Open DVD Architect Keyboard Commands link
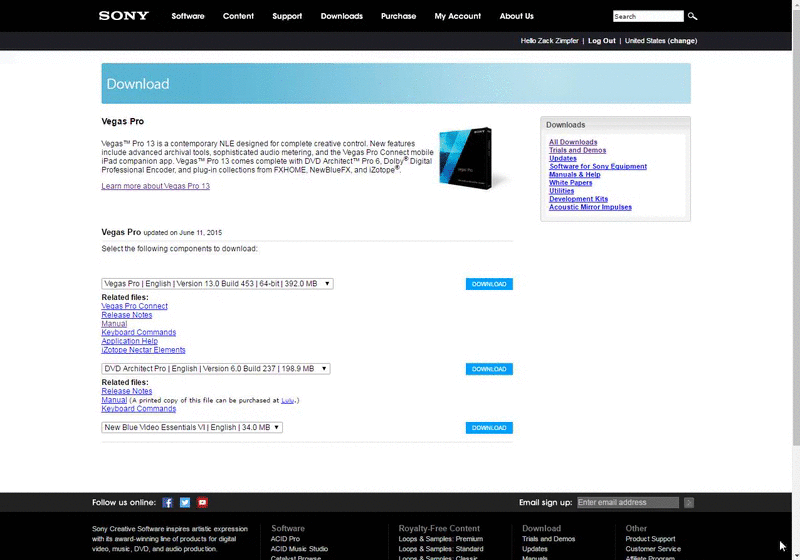800x560 pixels. [x=139, y=409]
